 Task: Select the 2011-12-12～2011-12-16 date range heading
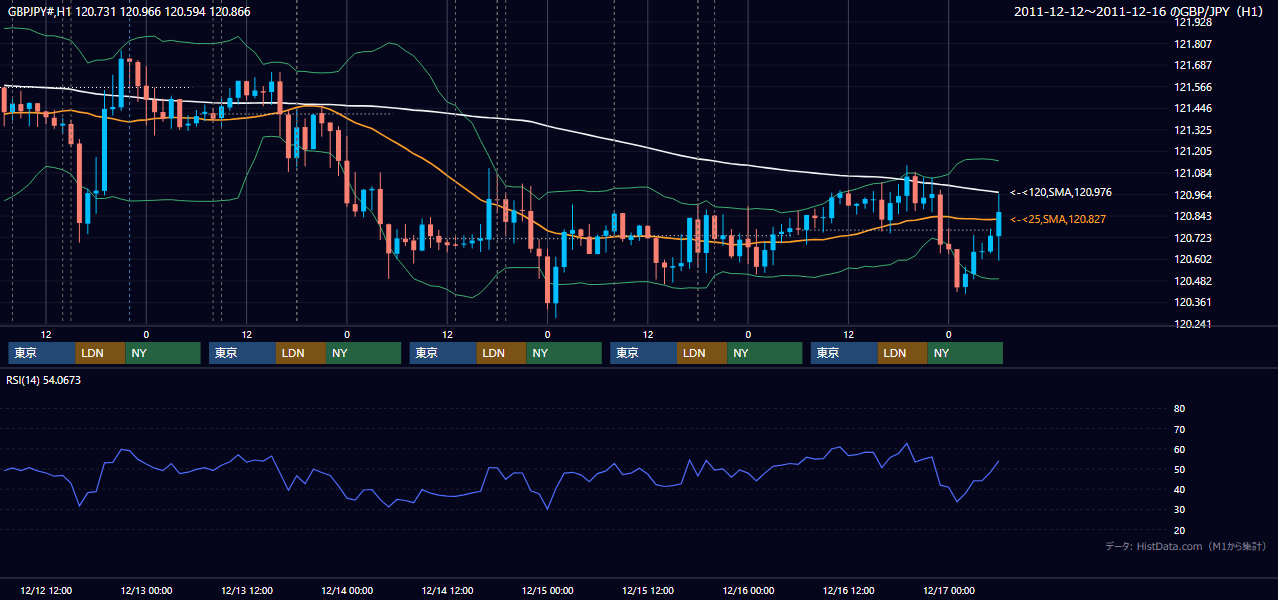1139,11
